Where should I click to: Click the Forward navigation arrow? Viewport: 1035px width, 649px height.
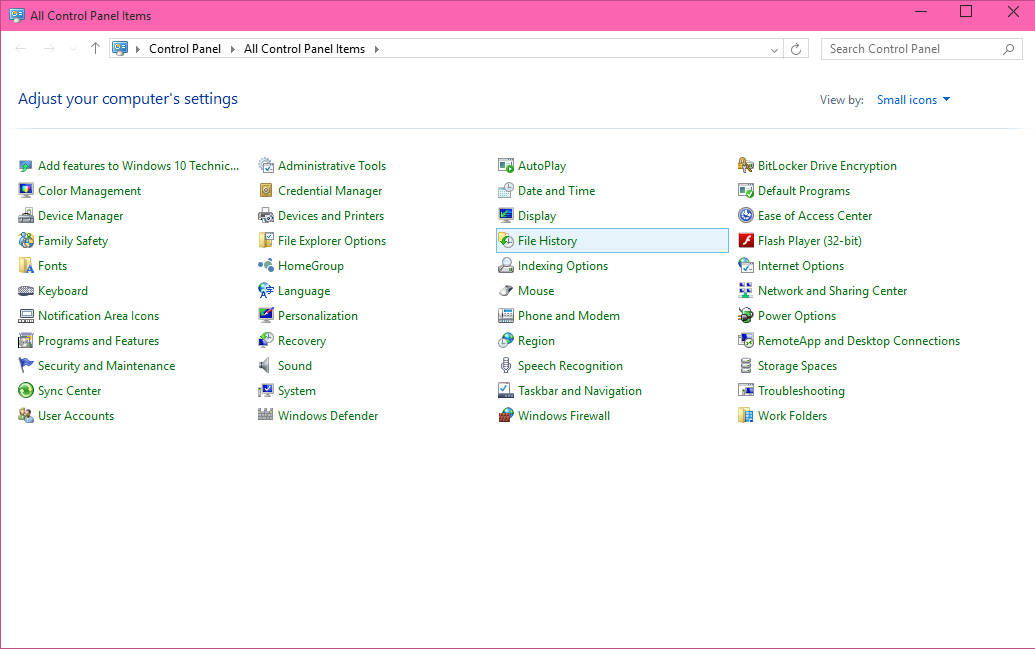pos(49,49)
